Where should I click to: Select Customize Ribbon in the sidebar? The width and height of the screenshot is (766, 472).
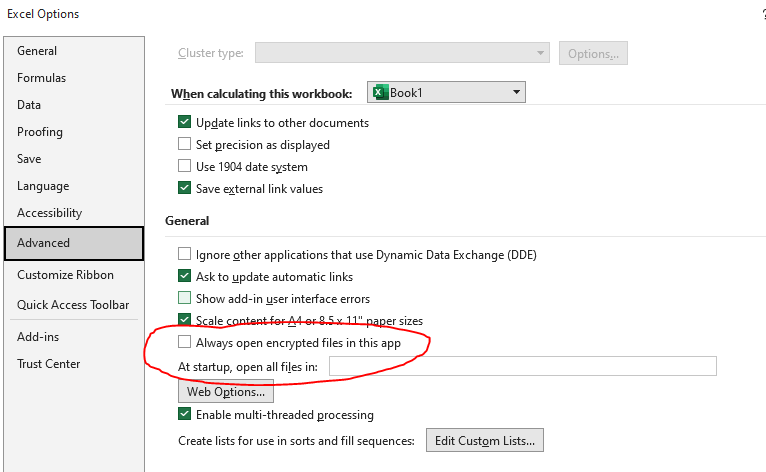pos(65,275)
